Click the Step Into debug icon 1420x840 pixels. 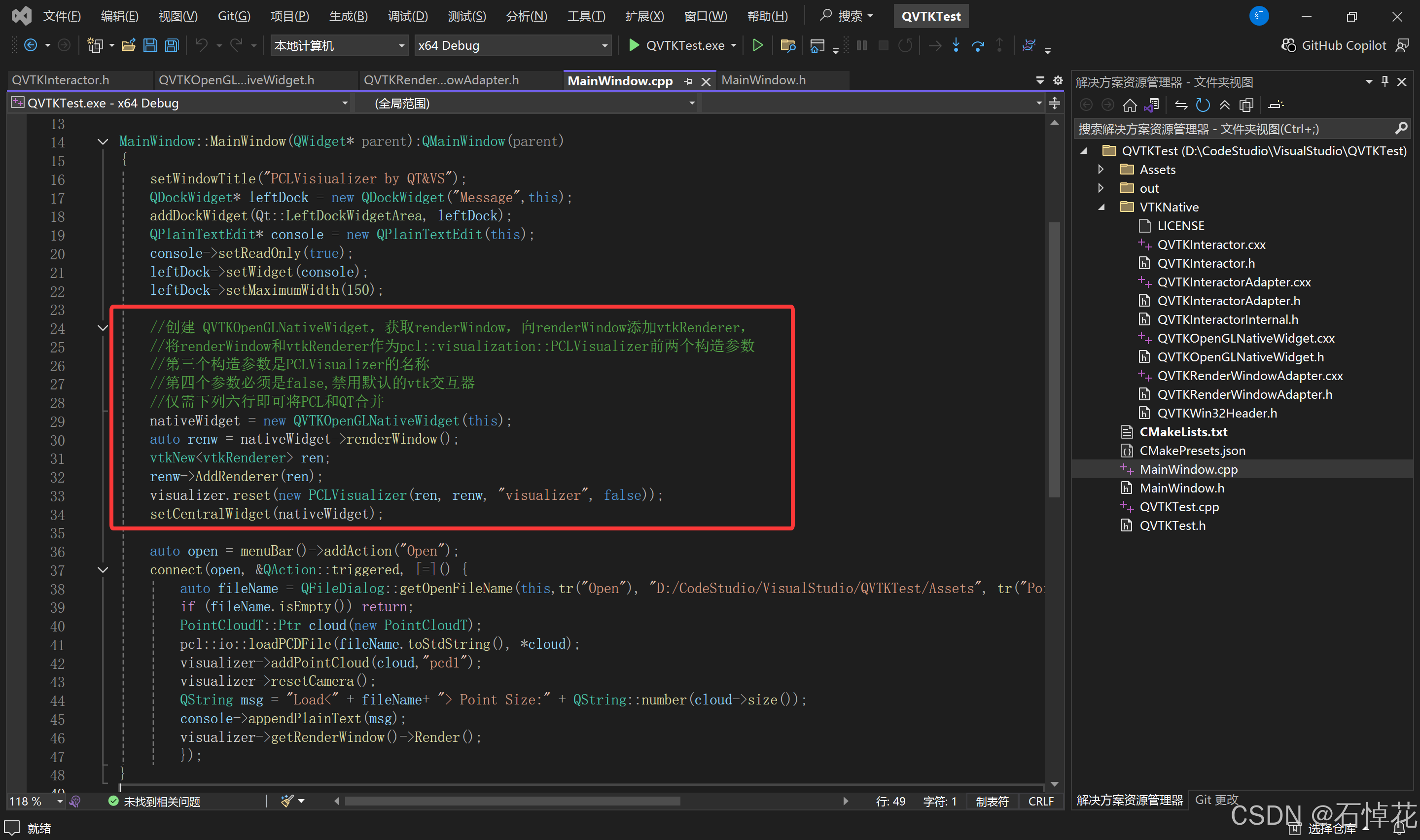pyautogui.click(x=956, y=45)
